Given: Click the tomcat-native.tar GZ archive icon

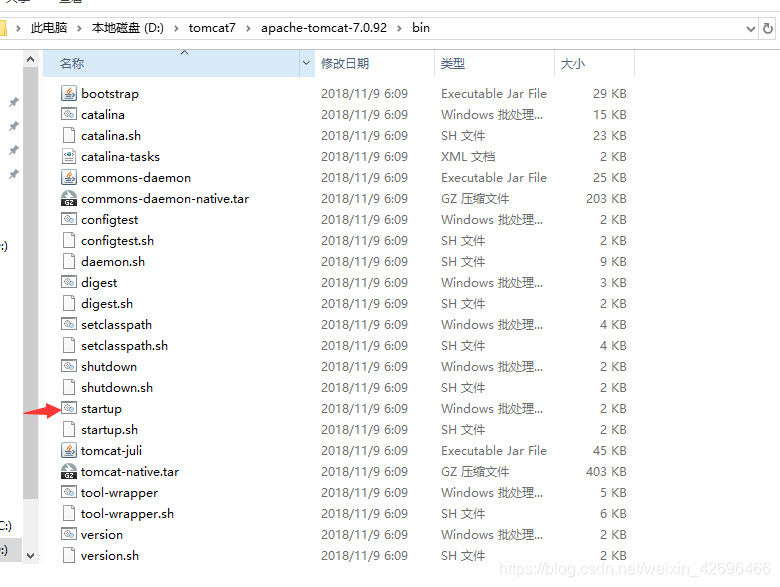Looking at the screenshot, I should click(x=69, y=471).
